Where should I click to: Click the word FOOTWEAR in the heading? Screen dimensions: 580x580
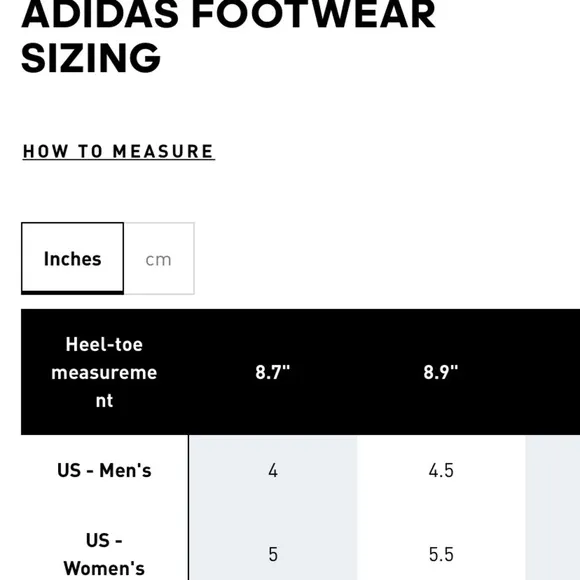point(314,14)
